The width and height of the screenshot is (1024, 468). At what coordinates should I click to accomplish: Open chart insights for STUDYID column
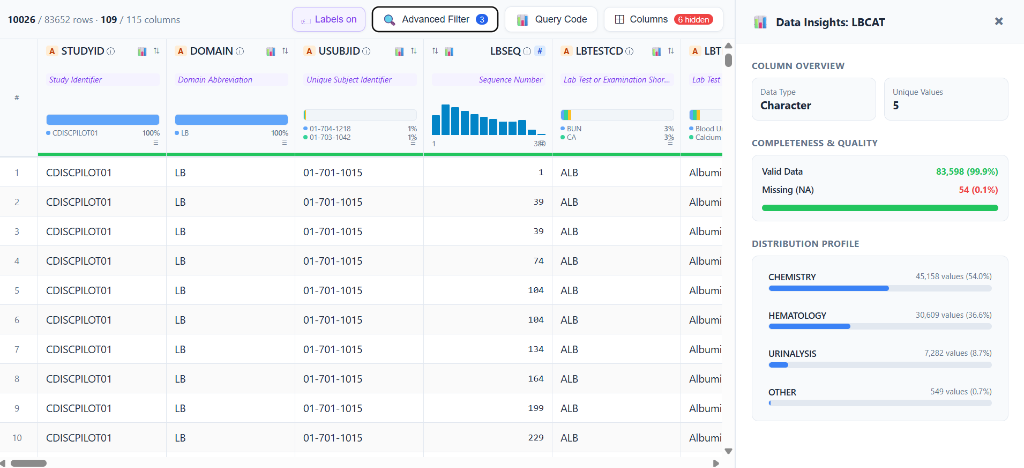(x=142, y=51)
